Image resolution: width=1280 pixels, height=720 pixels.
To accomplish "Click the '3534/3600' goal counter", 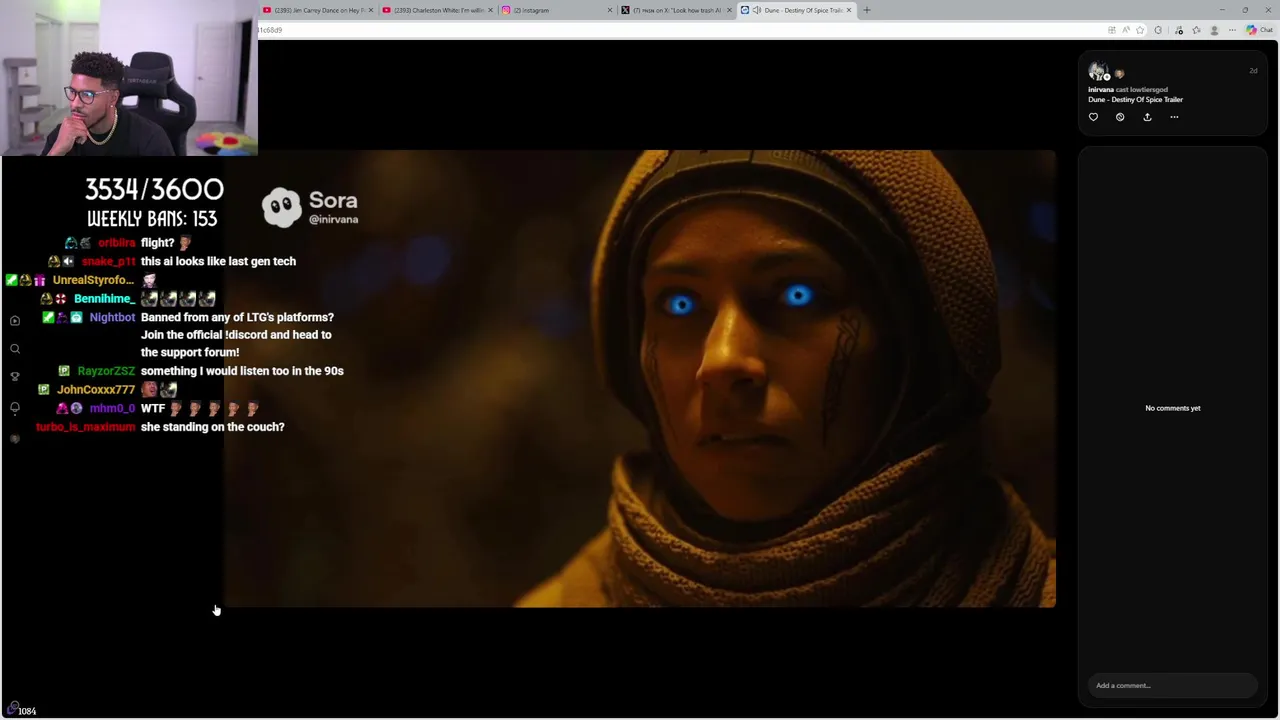I will [154, 189].
